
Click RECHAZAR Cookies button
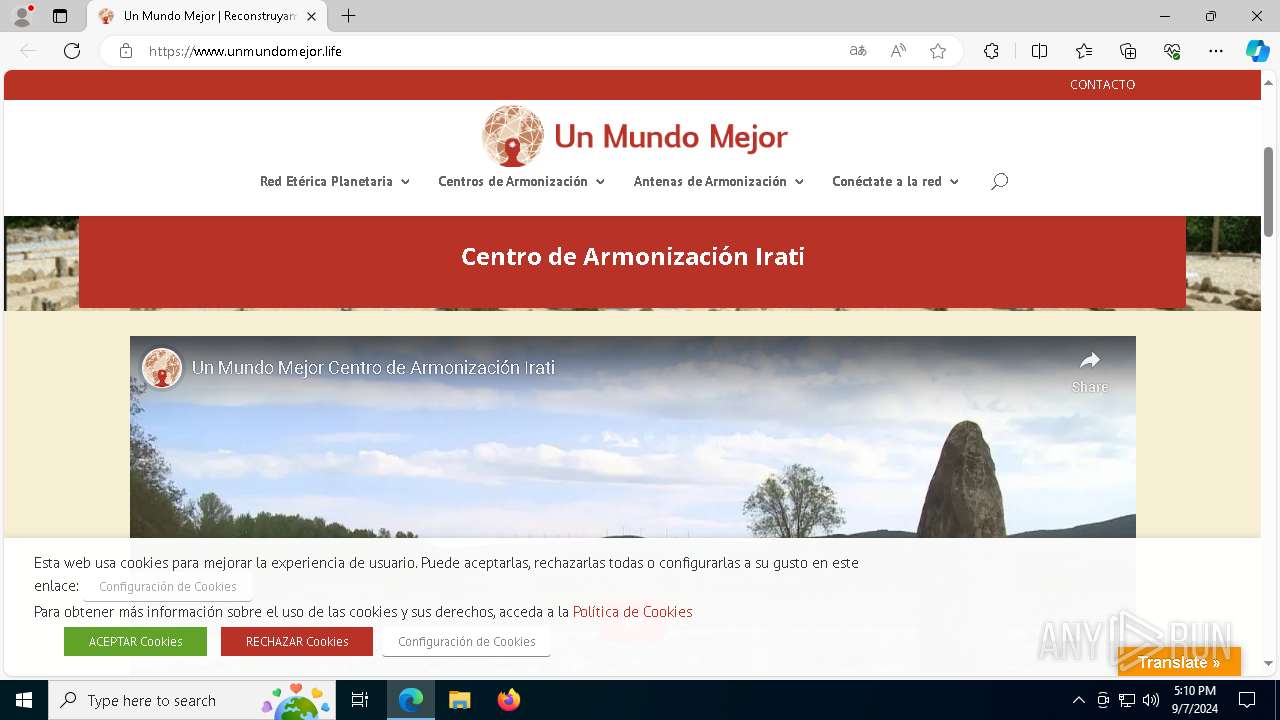point(297,642)
